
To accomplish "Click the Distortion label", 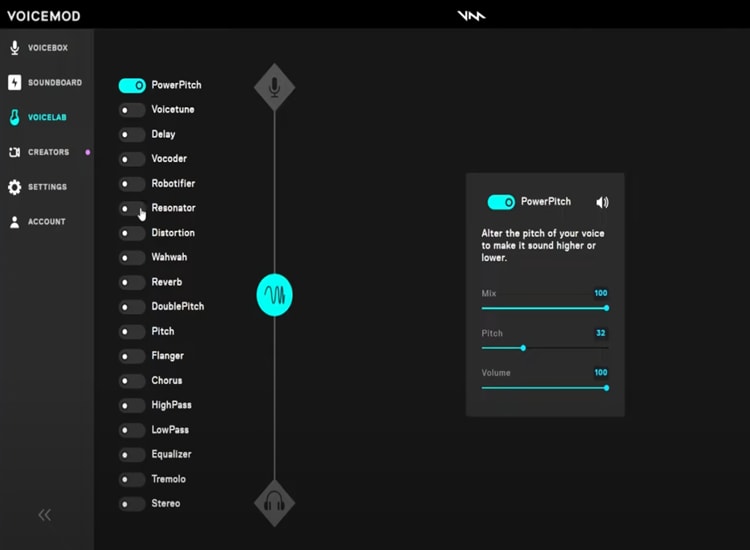I will [173, 233].
